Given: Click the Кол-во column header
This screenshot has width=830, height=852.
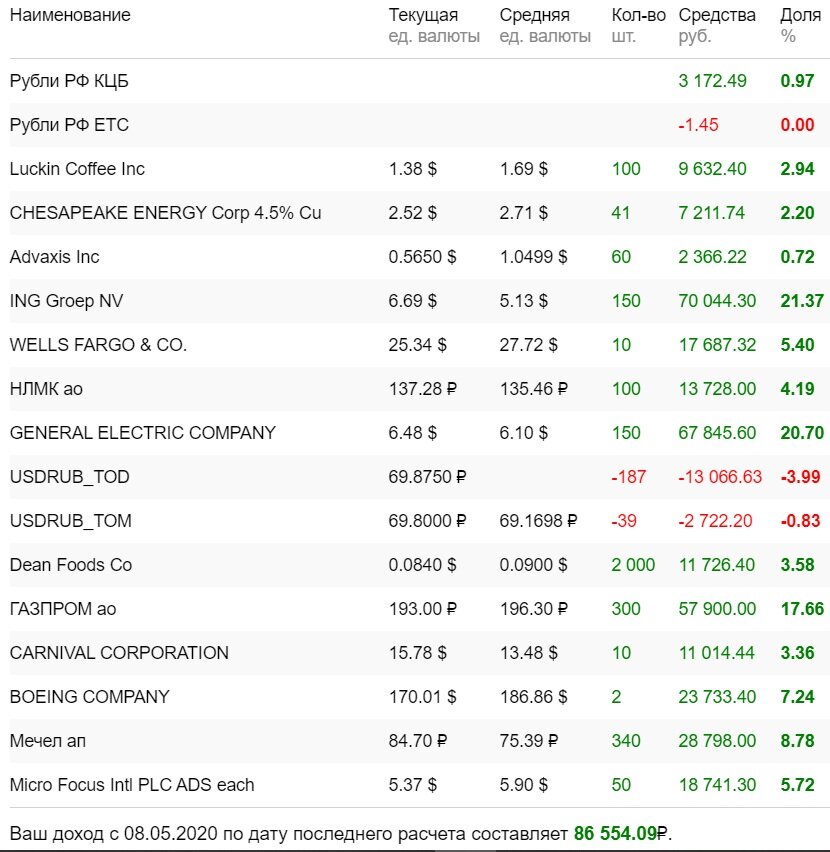Looking at the screenshot, I should pos(638,15).
